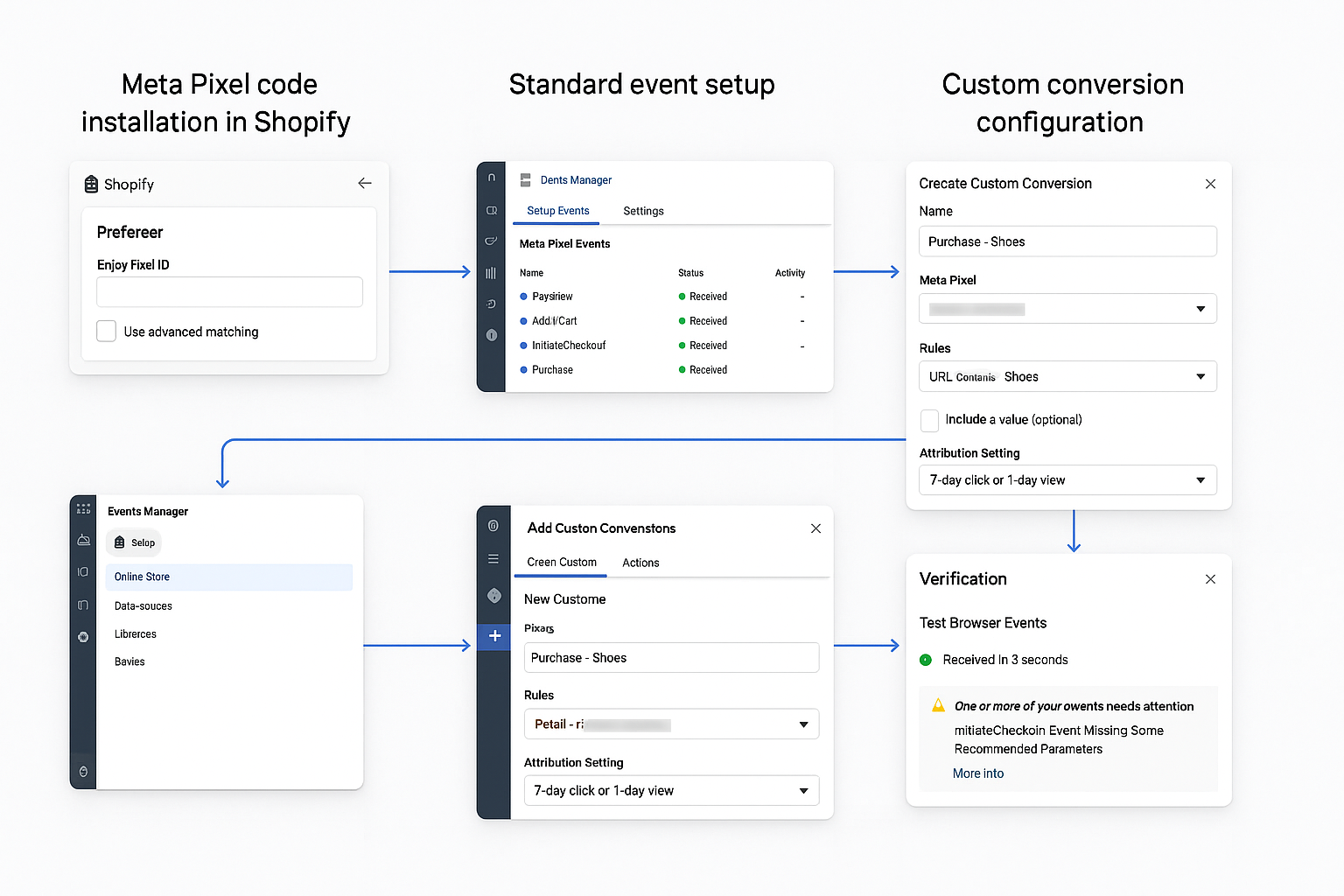Screen dimensions: 1344x896
Task: Select the bar-chart icon in Dents Manager sidebar
Action: tap(491, 272)
